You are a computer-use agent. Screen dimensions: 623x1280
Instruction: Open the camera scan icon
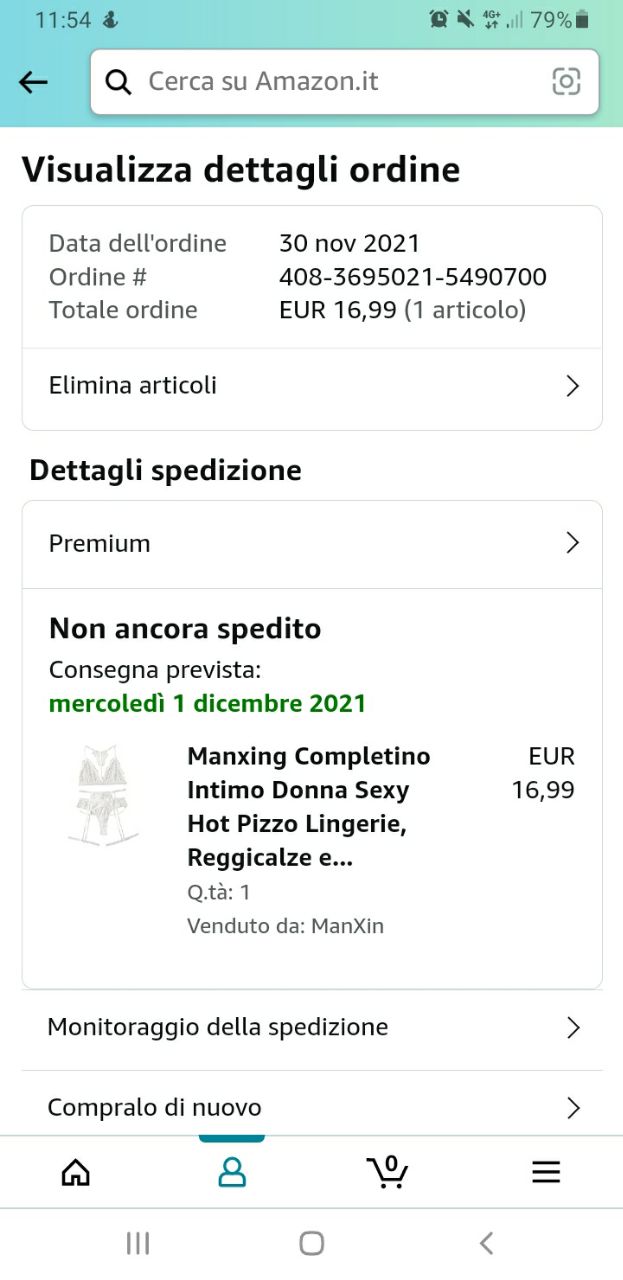tap(566, 82)
